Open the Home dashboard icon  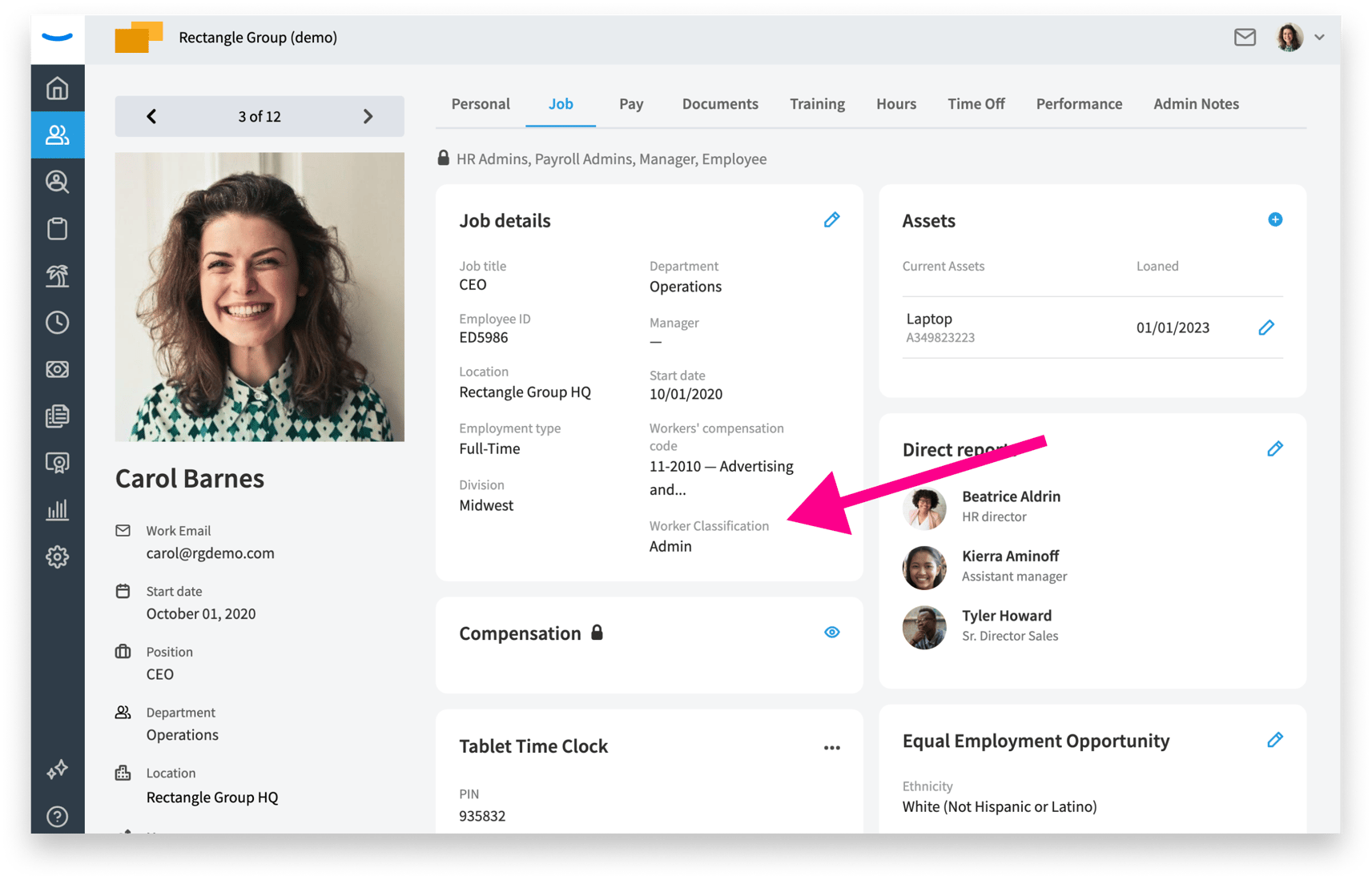pos(58,88)
